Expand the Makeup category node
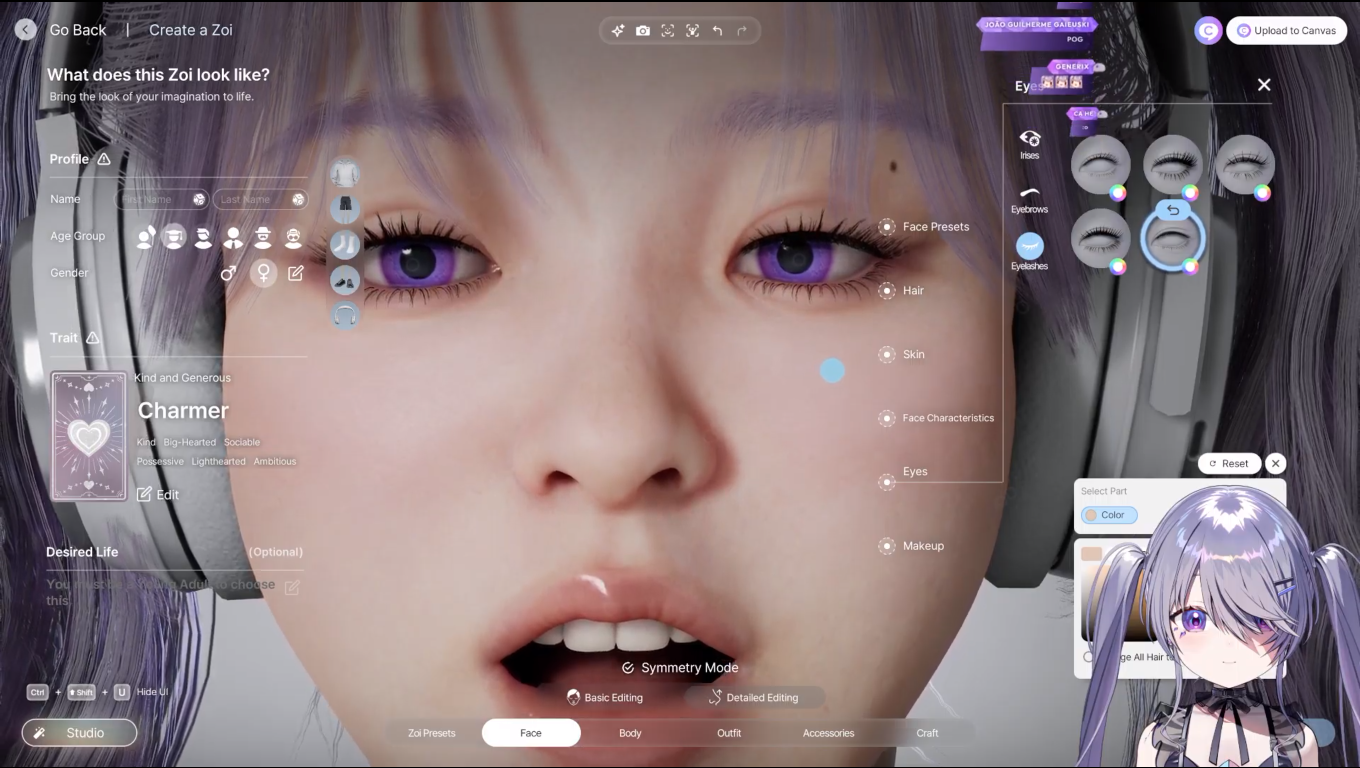 pos(887,546)
